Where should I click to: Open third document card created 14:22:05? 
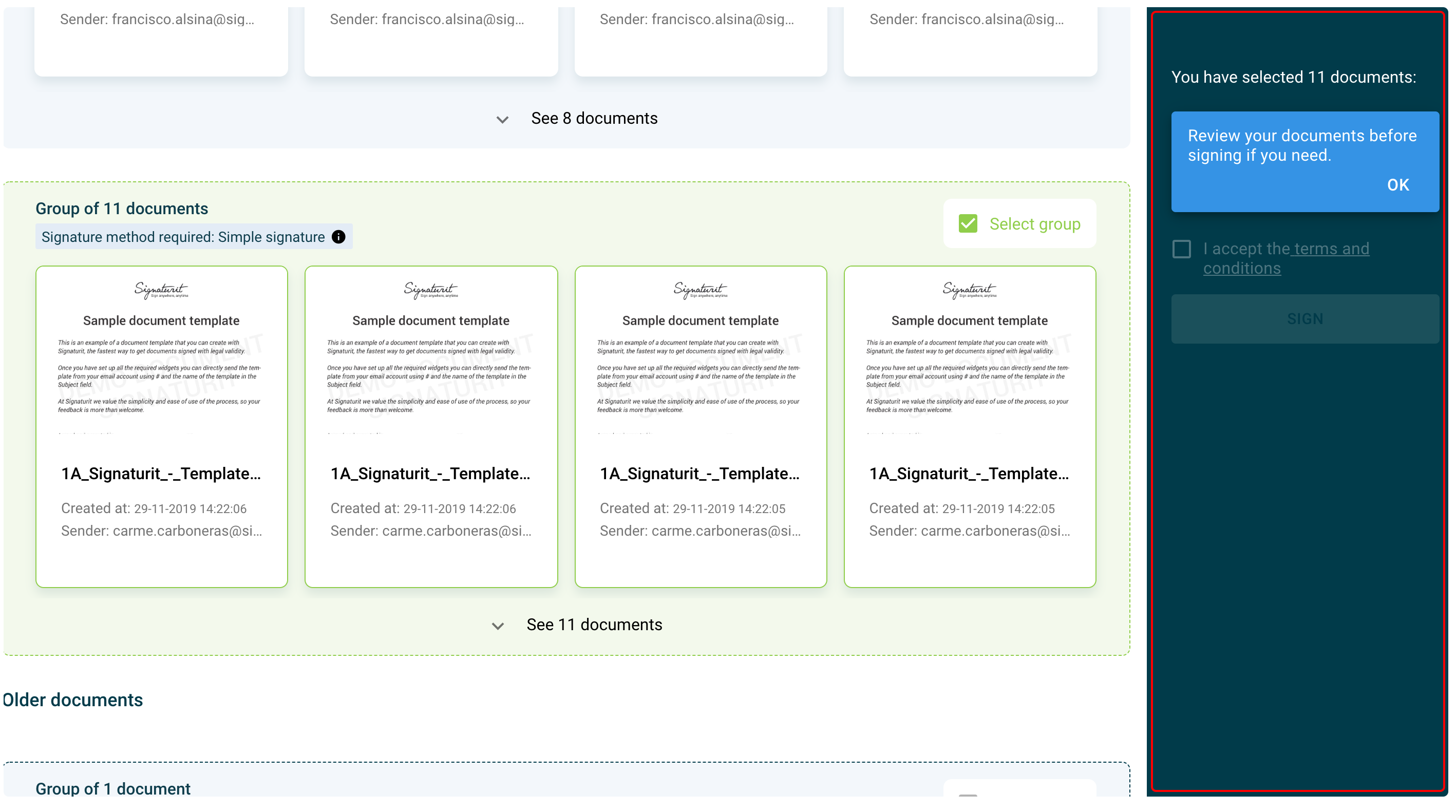(x=701, y=427)
